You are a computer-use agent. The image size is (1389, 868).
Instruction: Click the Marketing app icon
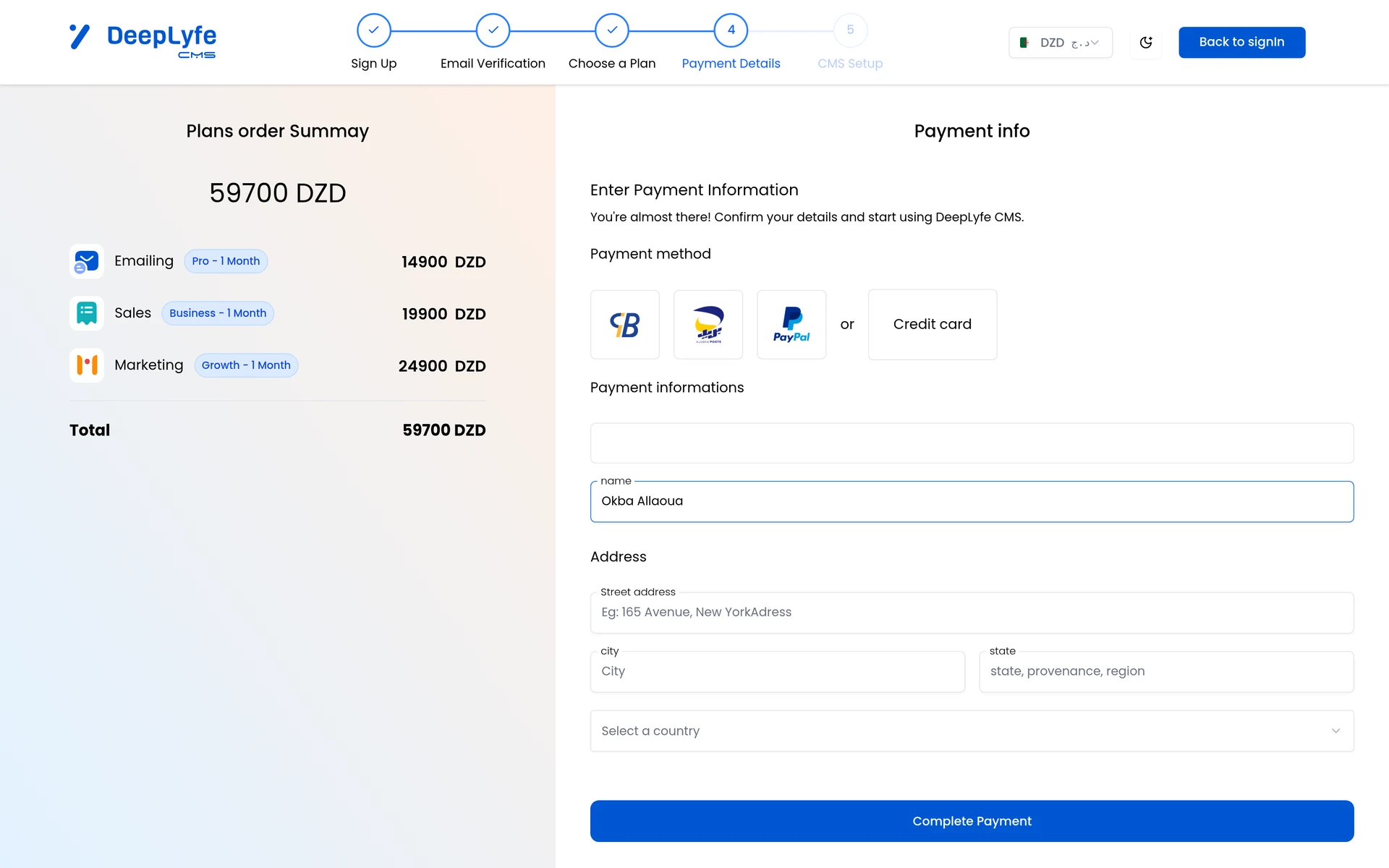pyautogui.click(x=87, y=365)
